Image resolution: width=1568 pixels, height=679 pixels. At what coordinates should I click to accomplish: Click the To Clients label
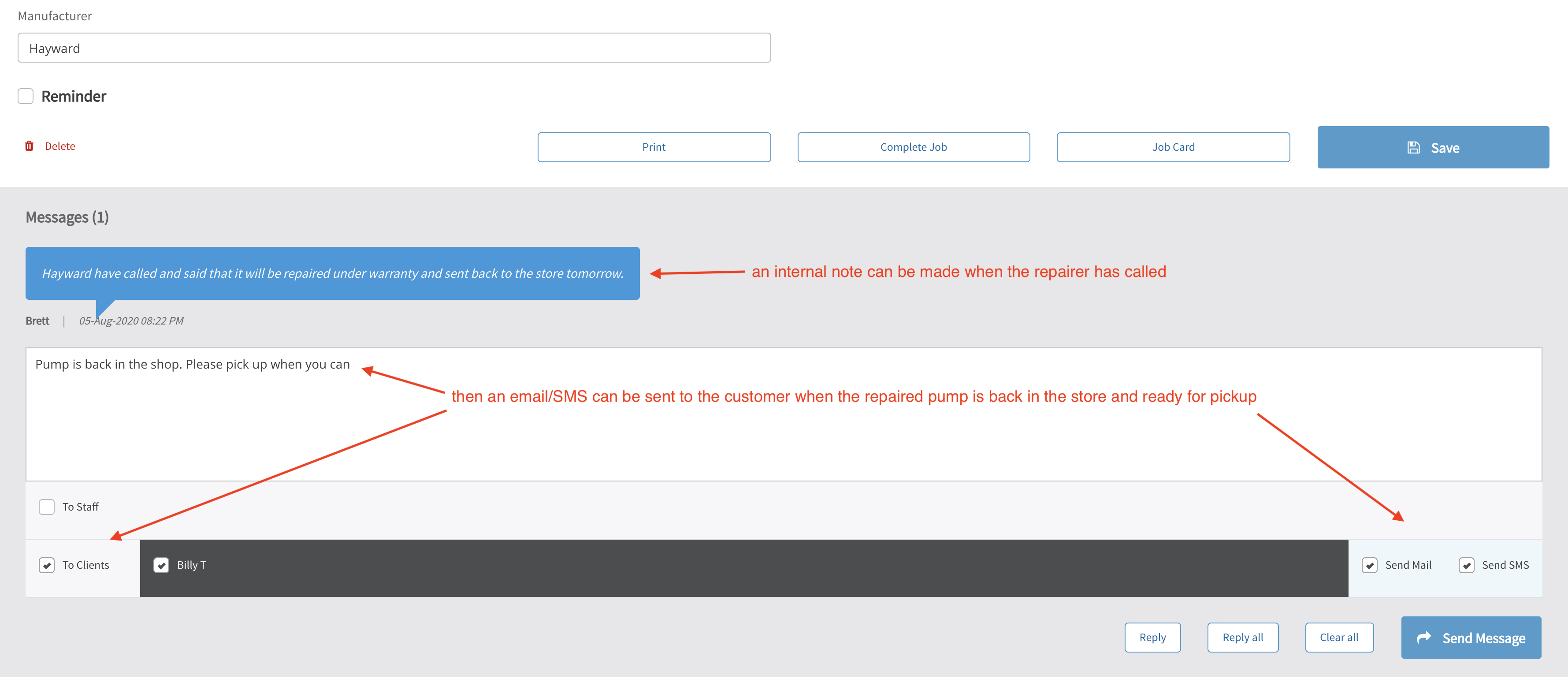[x=86, y=566]
